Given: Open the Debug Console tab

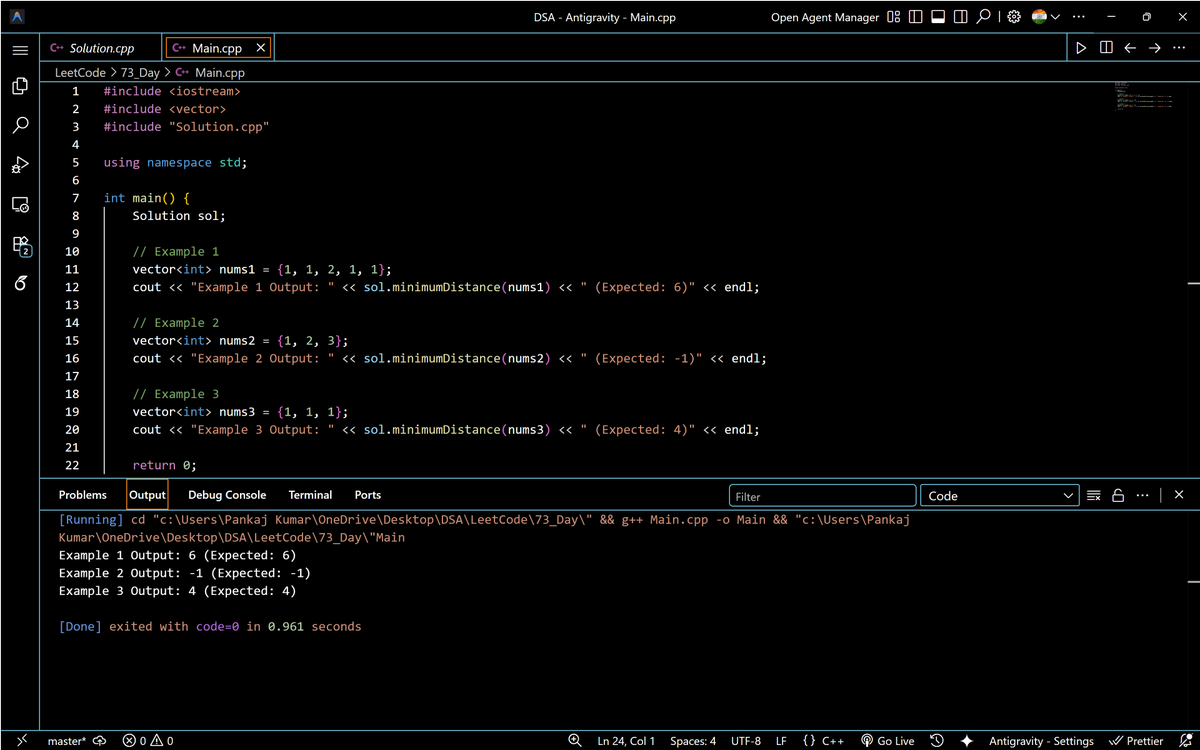Looking at the screenshot, I should [227, 495].
